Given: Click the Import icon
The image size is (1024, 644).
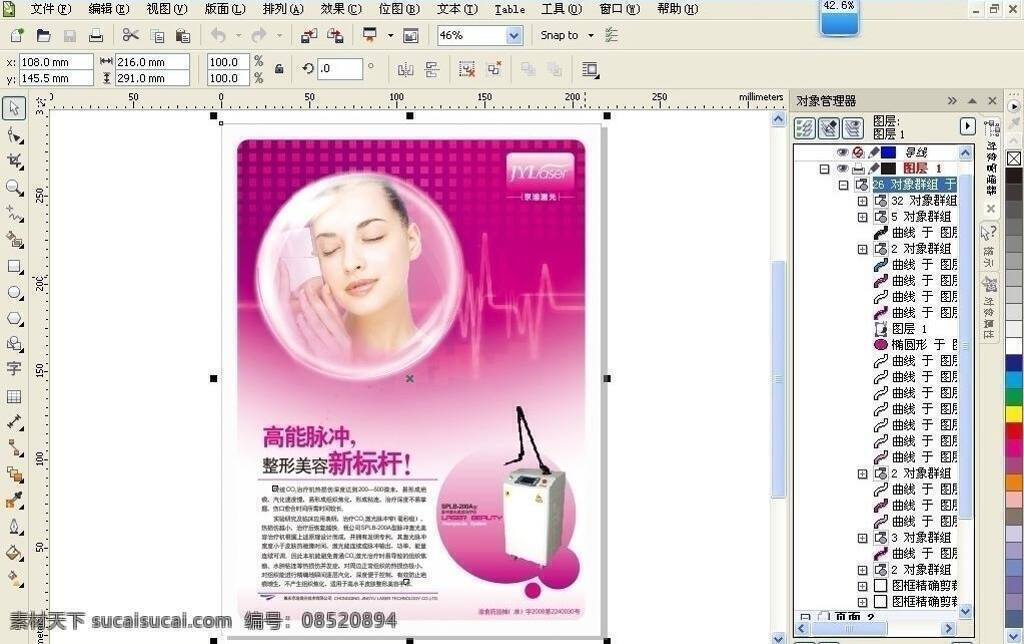Looking at the screenshot, I should 309,36.
